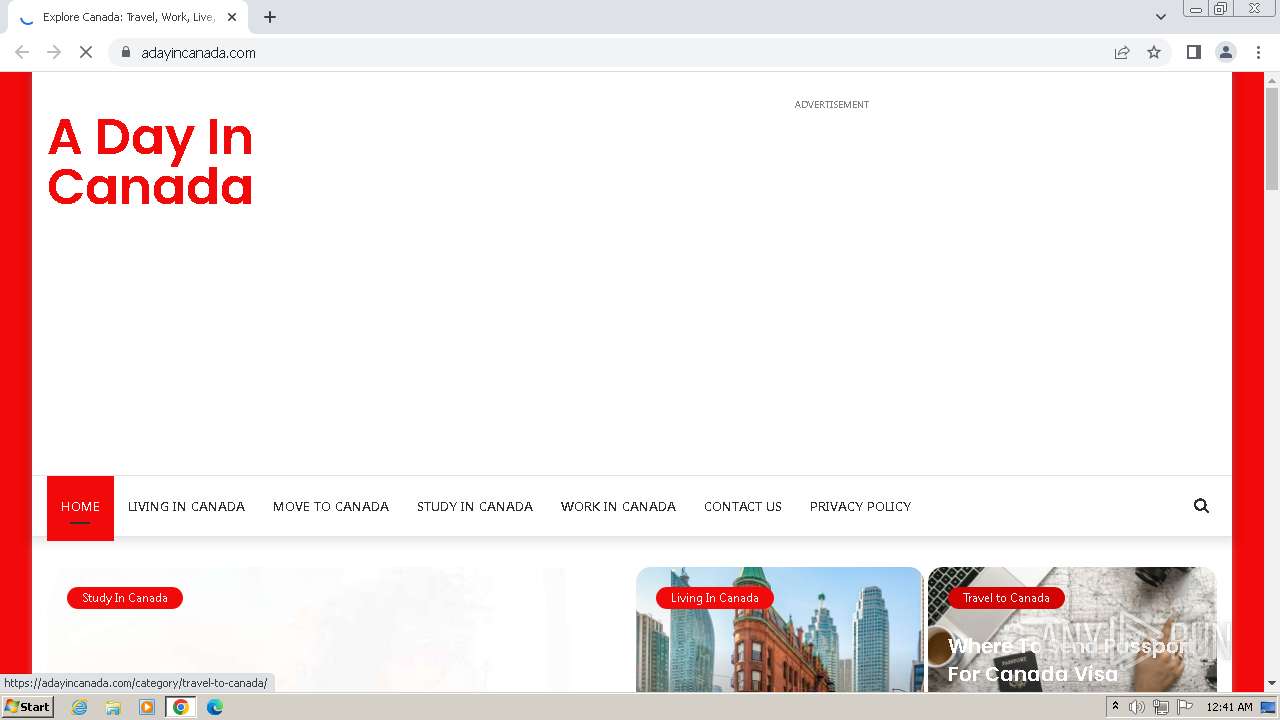Open the A Day In Canada logo

coord(150,162)
